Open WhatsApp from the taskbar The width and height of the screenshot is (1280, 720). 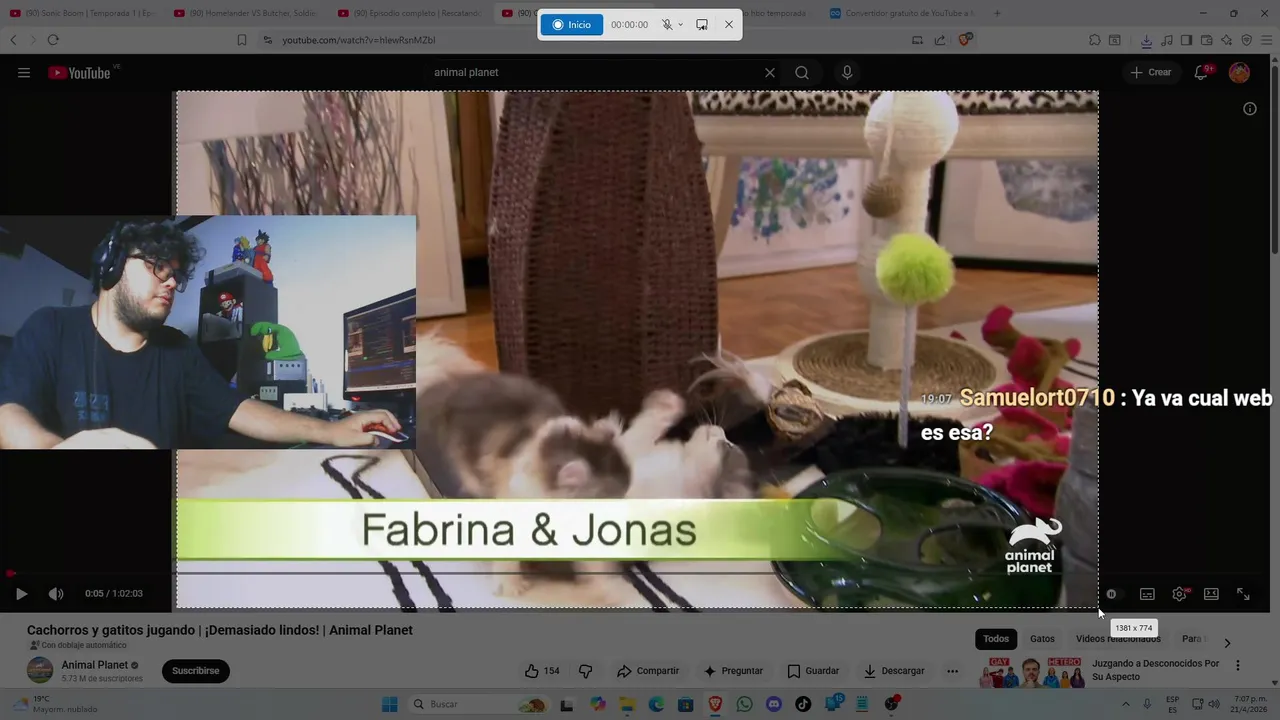(744, 704)
